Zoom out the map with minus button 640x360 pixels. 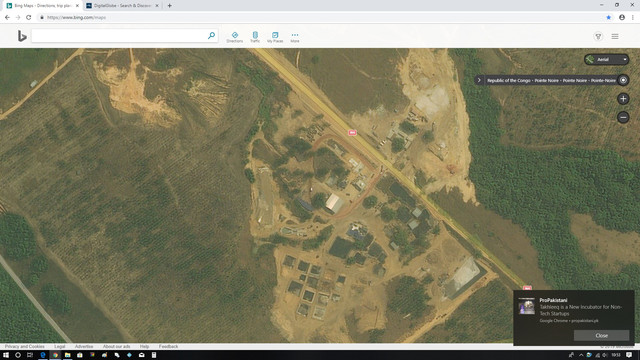[x=623, y=118]
